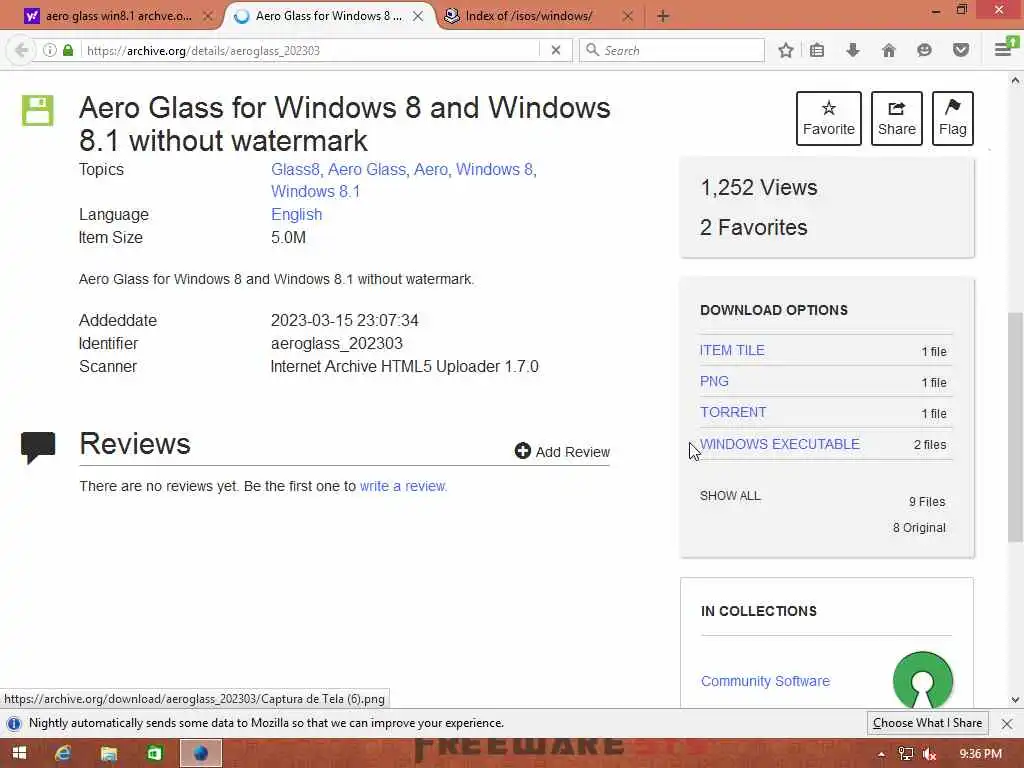Screen dimensions: 1024x768
Task: Open the Downloads arrow icon
Action: [853, 50]
